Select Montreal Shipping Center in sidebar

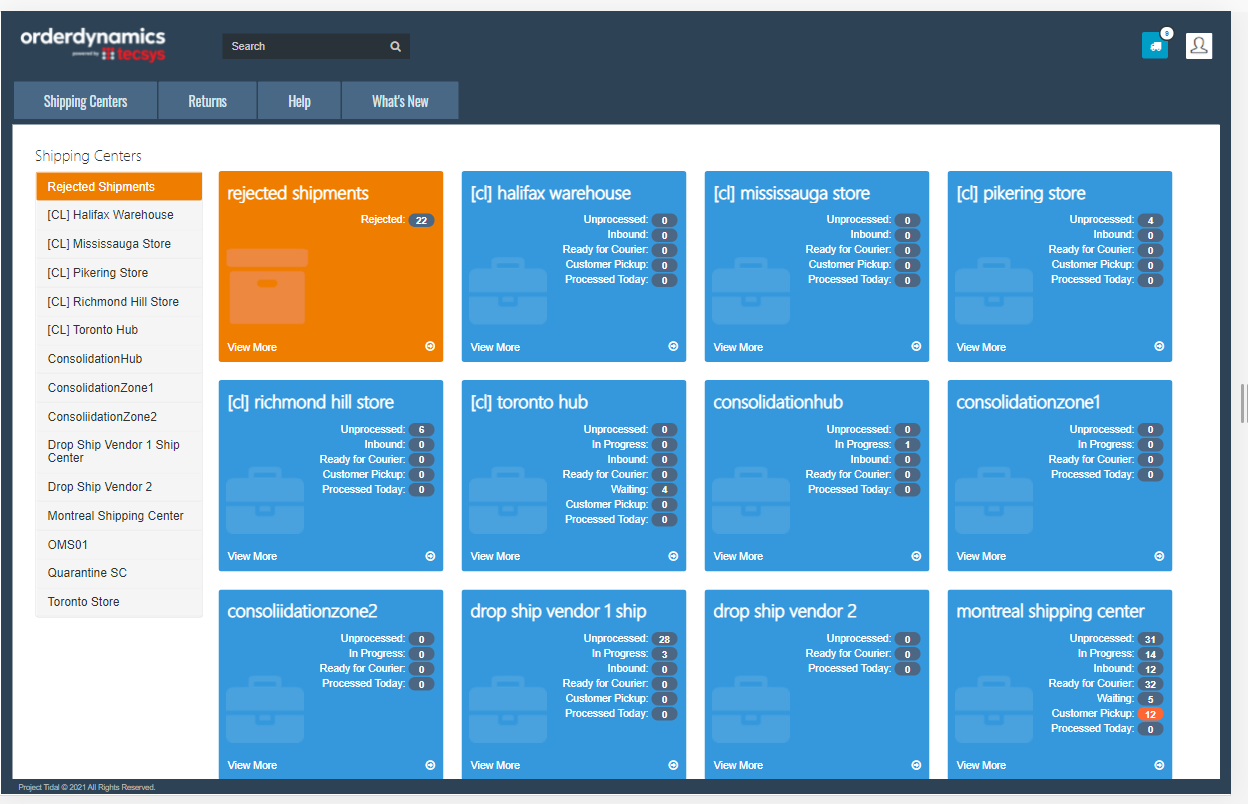119,516
